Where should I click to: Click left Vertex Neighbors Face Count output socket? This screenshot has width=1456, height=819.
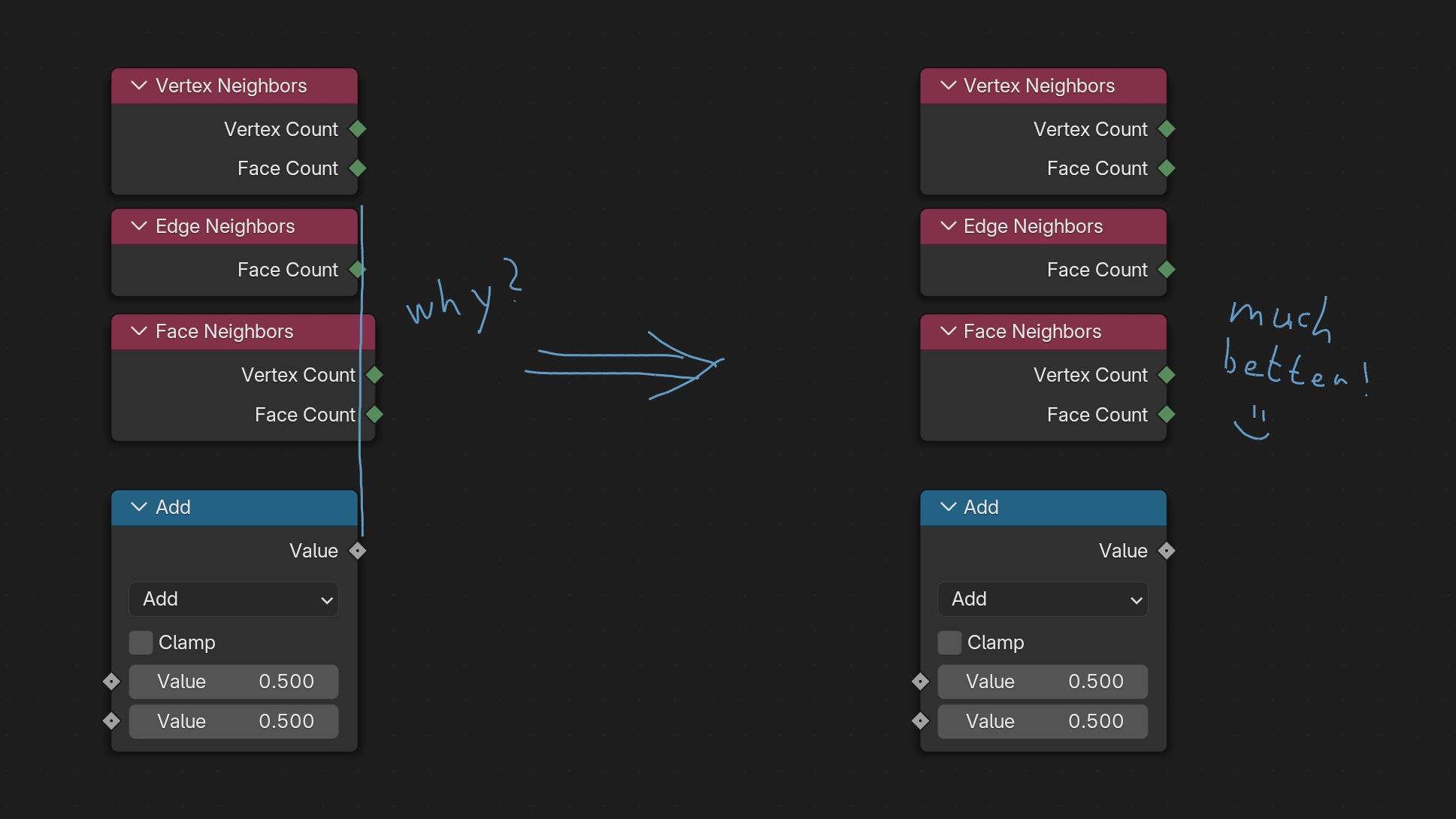358,168
